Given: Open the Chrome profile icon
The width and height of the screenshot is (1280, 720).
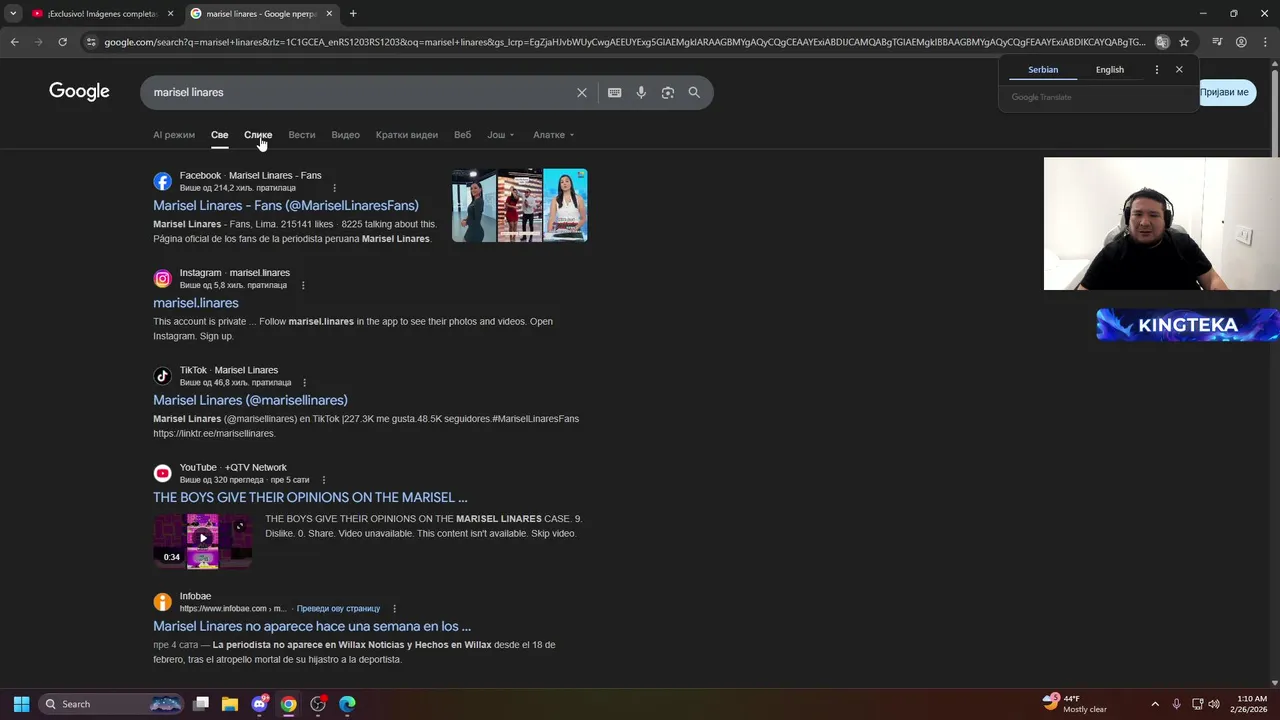Looking at the screenshot, I should (x=1241, y=42).
